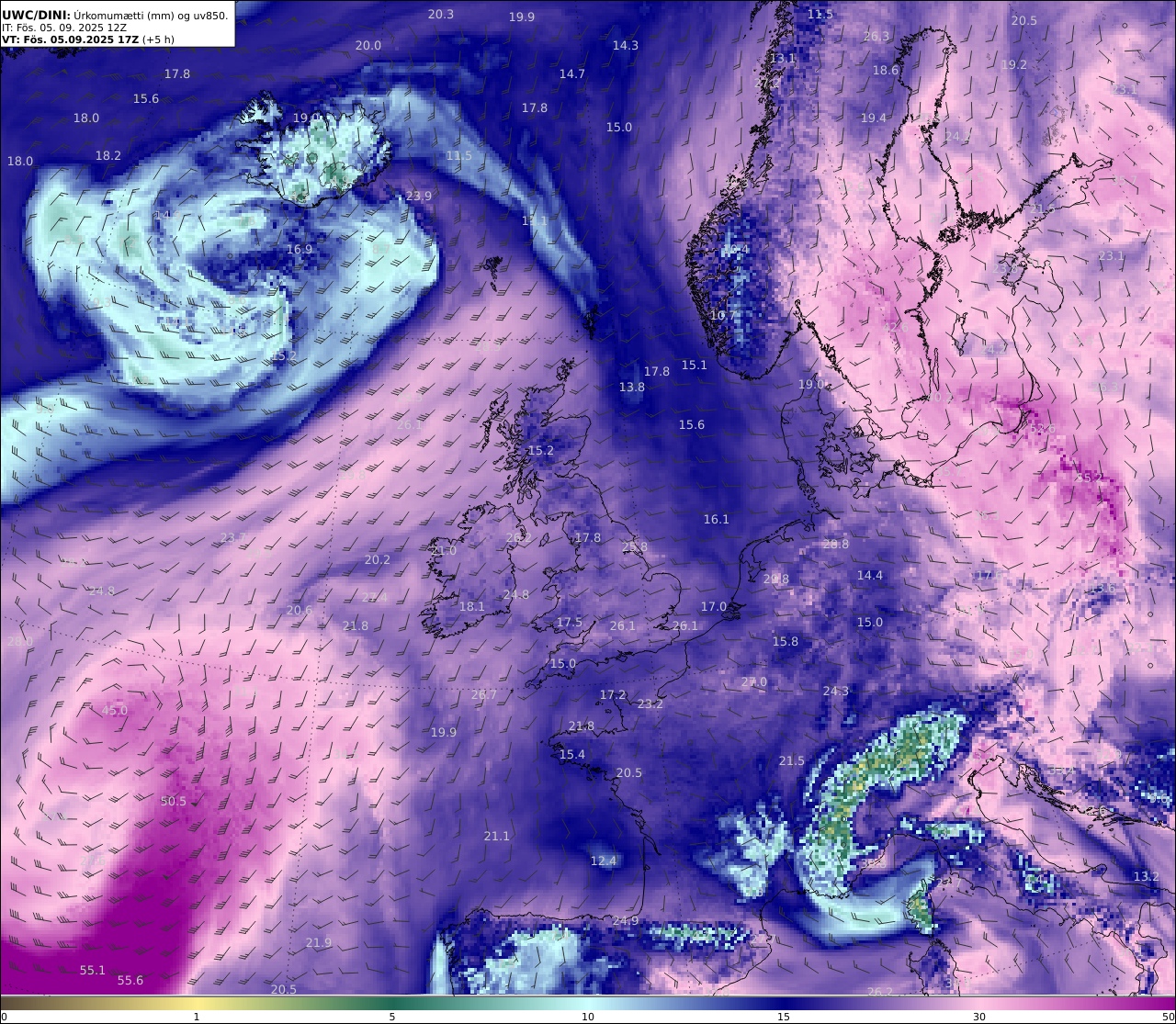
Task: Click the 26.7 value label
Action: tap(484, 695)
